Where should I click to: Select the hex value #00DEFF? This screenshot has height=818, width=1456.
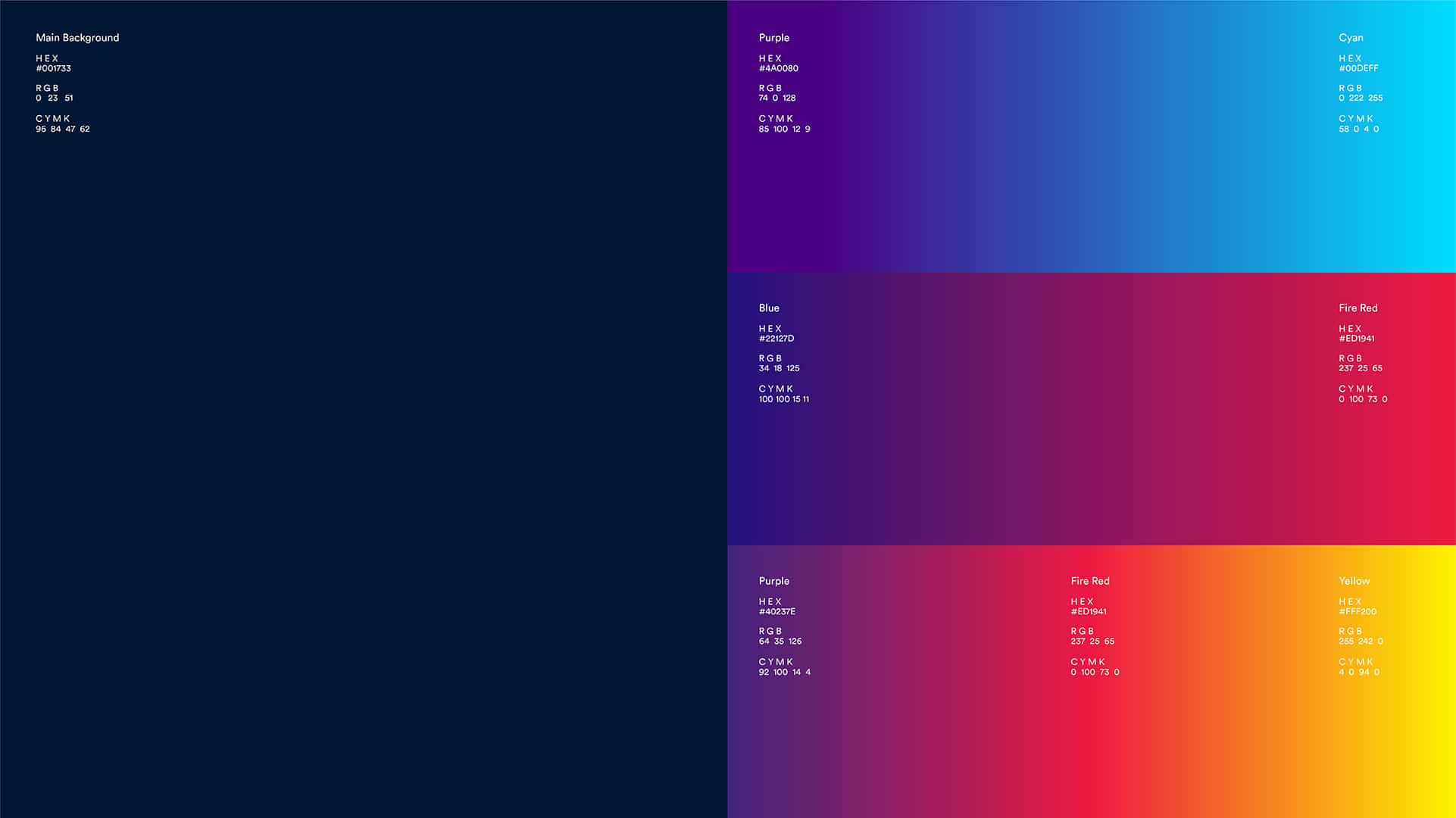pyautogui.click(x=1358, y=68)
